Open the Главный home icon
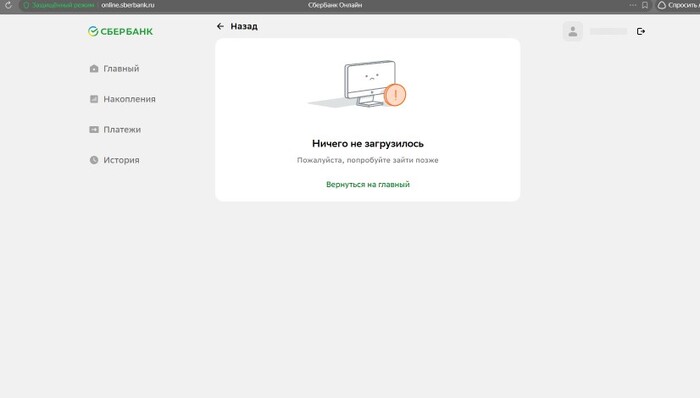Viewport: 700px width, 398px height. pyautogui.click(x=94, y=69)
